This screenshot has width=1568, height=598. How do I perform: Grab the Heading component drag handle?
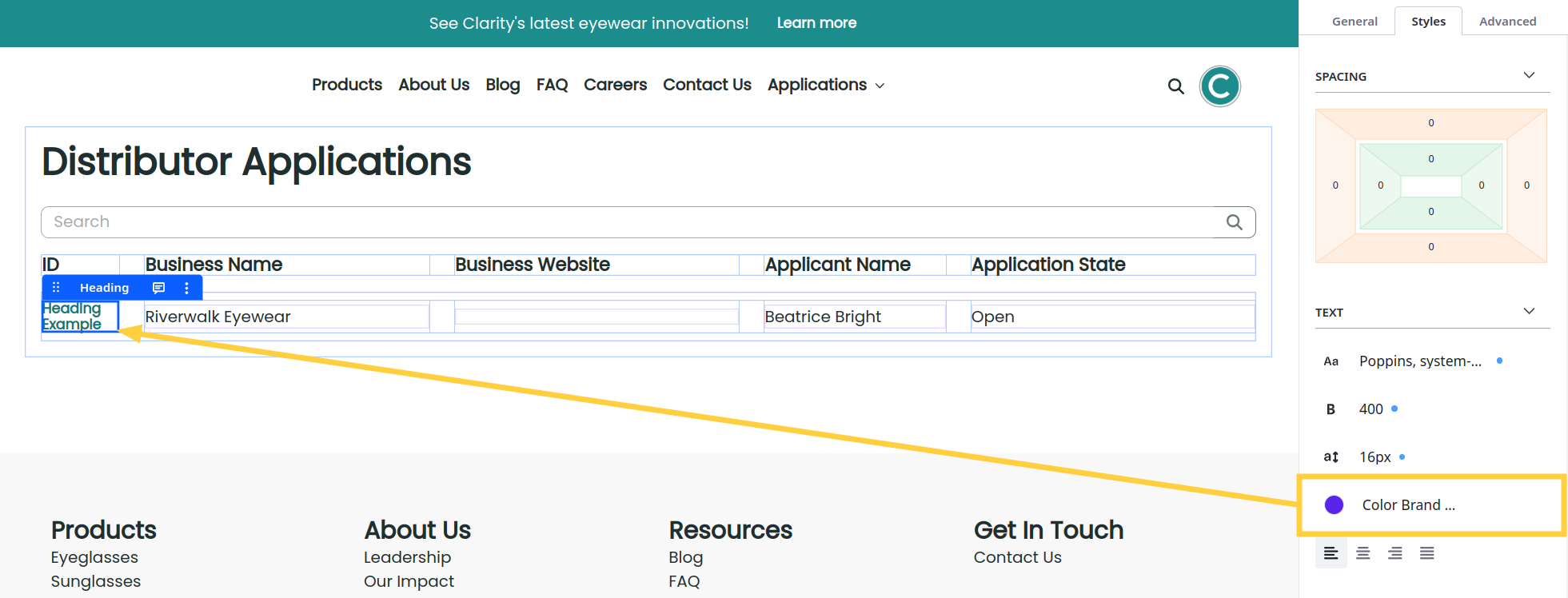(56, 287)
